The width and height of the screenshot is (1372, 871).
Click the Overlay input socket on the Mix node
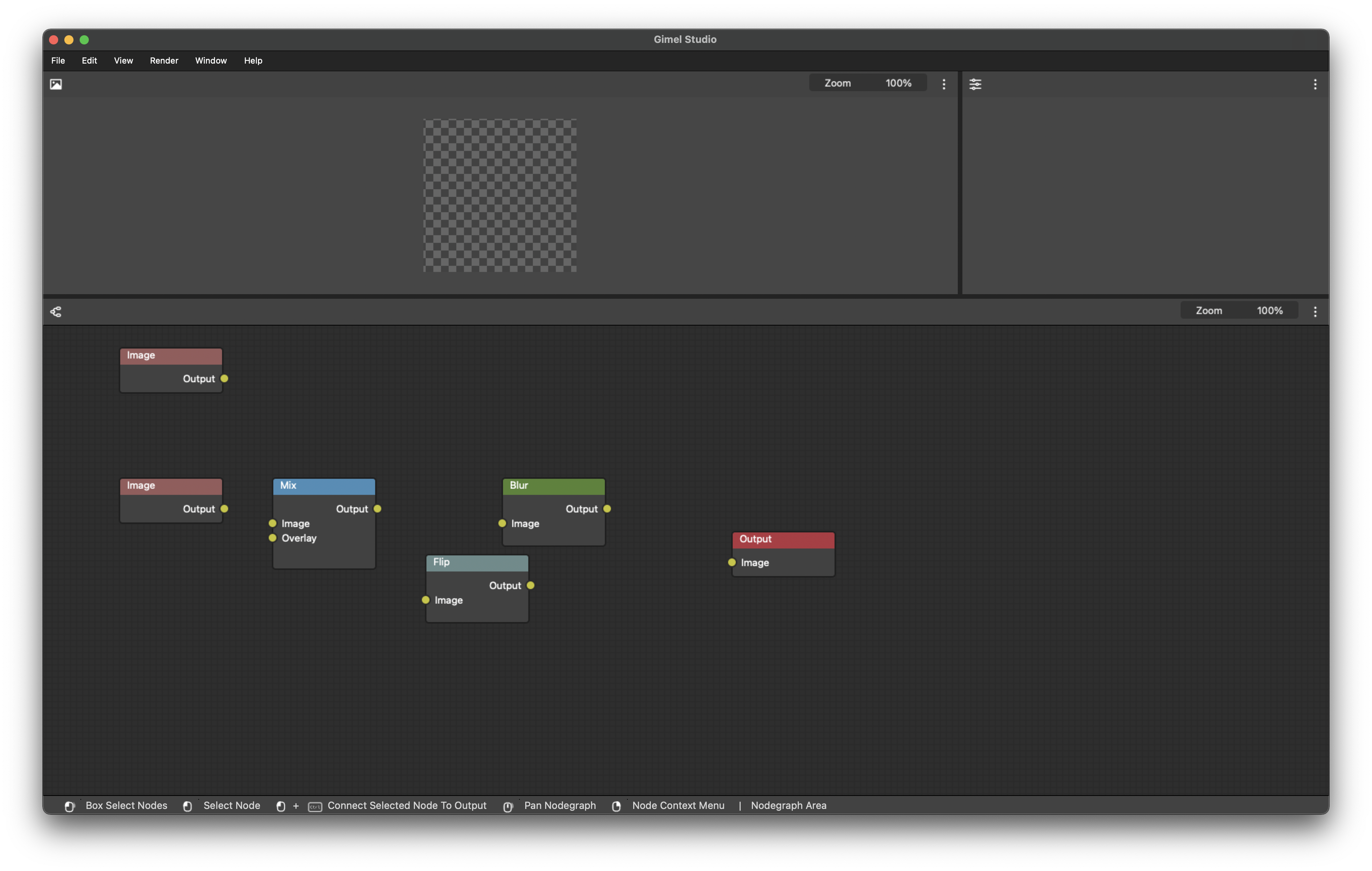(272, 537)
